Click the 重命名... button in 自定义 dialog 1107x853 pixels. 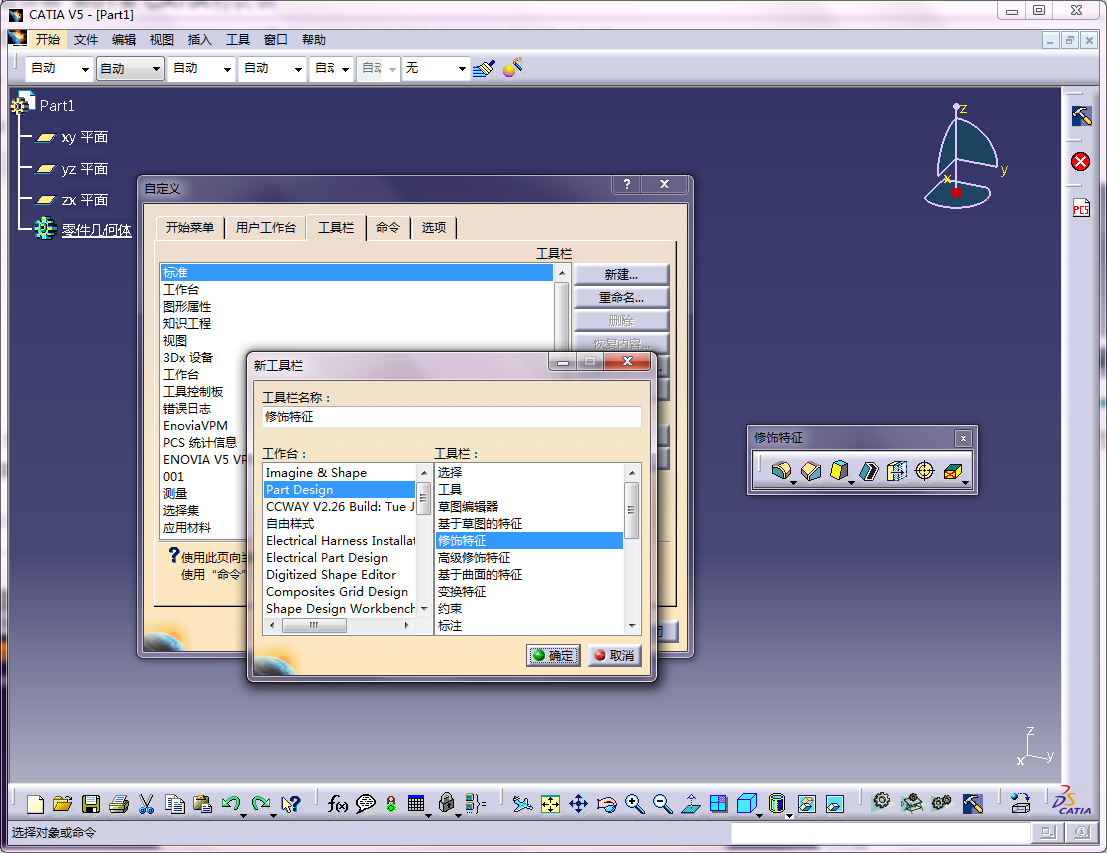pyautogui.click(x=621, y=297)
